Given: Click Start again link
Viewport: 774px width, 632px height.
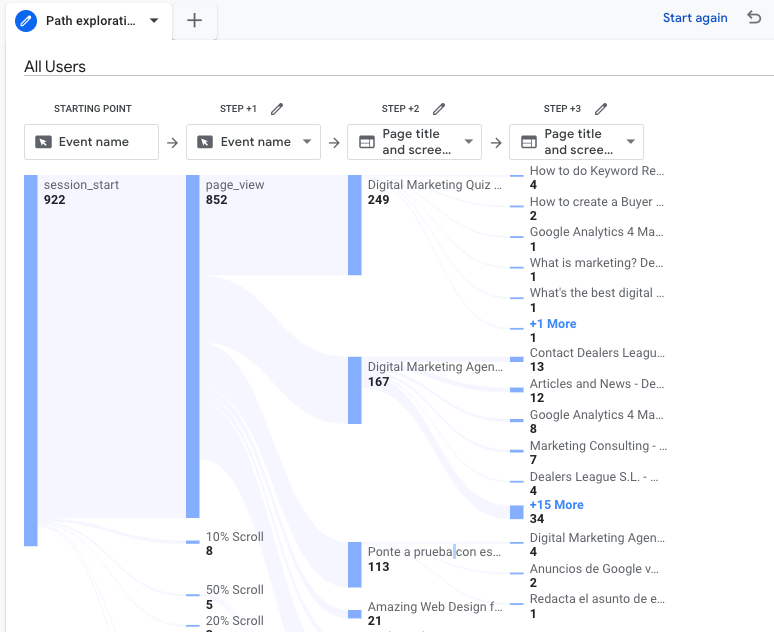Looking at the screenshot, I should 695,18.
